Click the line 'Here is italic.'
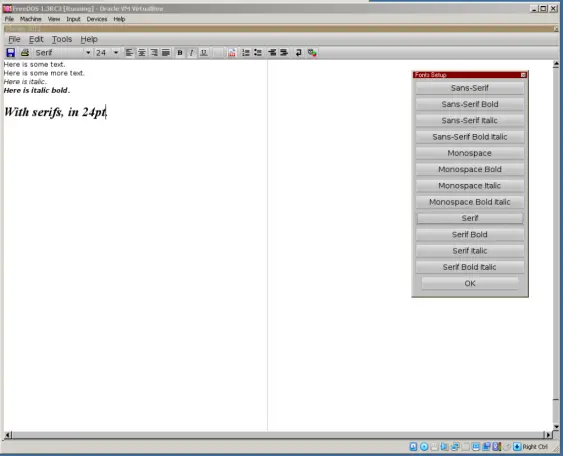The width and height of the screenshot is (563, 456). pos(25,82)
